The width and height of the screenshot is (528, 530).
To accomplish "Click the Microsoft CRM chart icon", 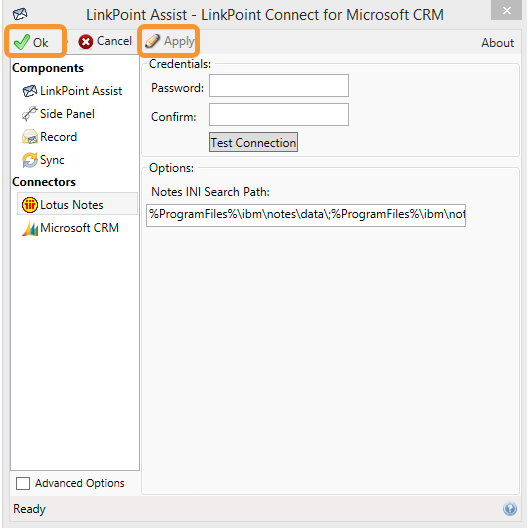I will (30, 228).
